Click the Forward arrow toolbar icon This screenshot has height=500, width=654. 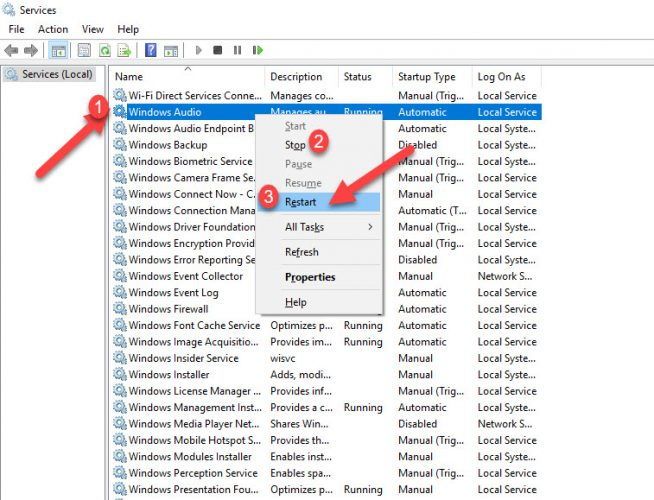[x=31, y=50]
